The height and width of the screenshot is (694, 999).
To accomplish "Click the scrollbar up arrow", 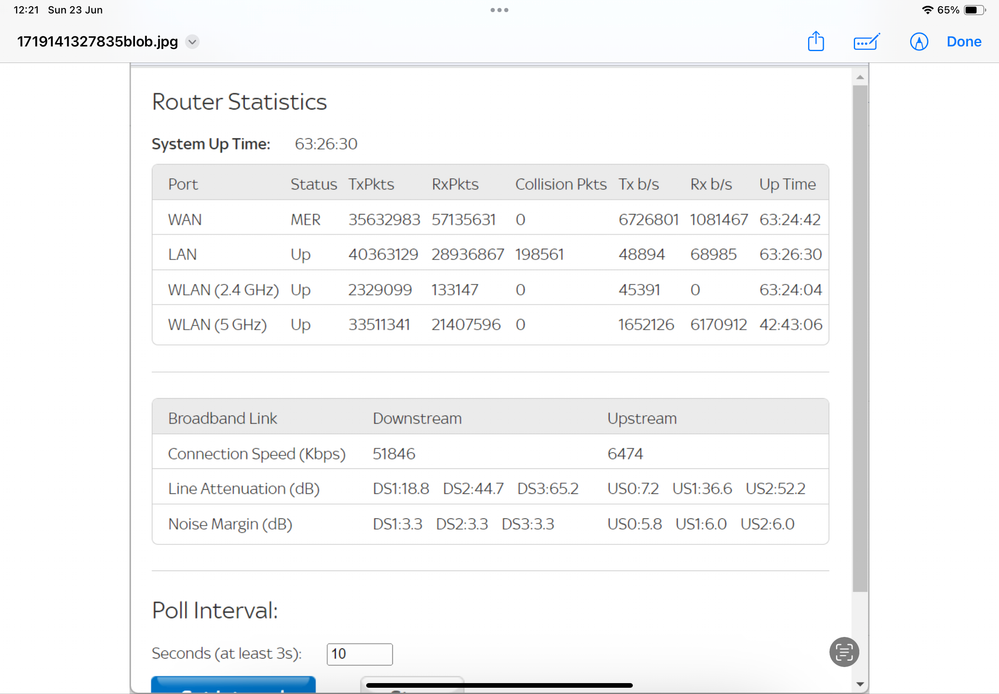I will click(860, 77).
